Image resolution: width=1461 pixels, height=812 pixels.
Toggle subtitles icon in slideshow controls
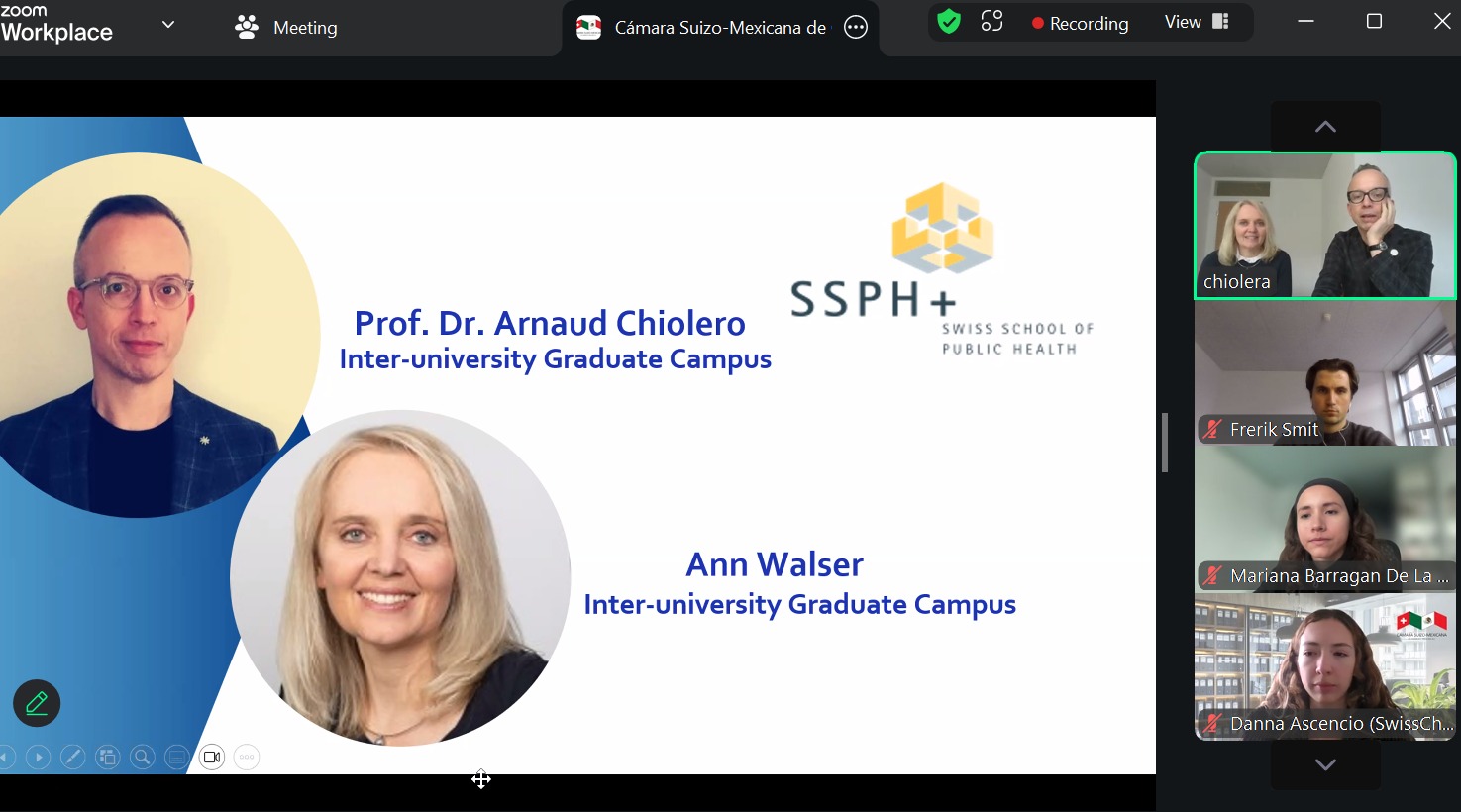(177, 758)
